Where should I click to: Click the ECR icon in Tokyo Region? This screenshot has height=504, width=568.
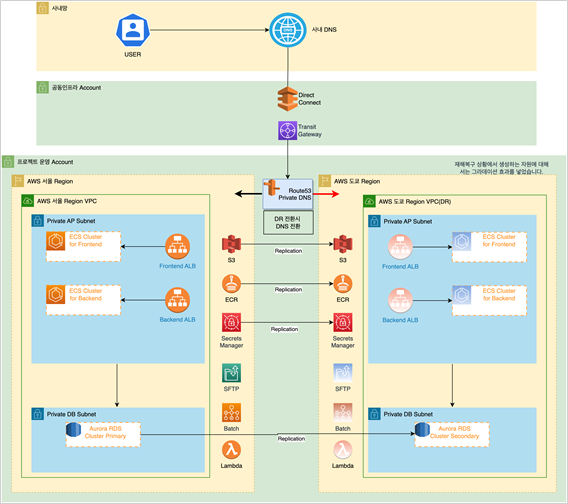[343, 284]
